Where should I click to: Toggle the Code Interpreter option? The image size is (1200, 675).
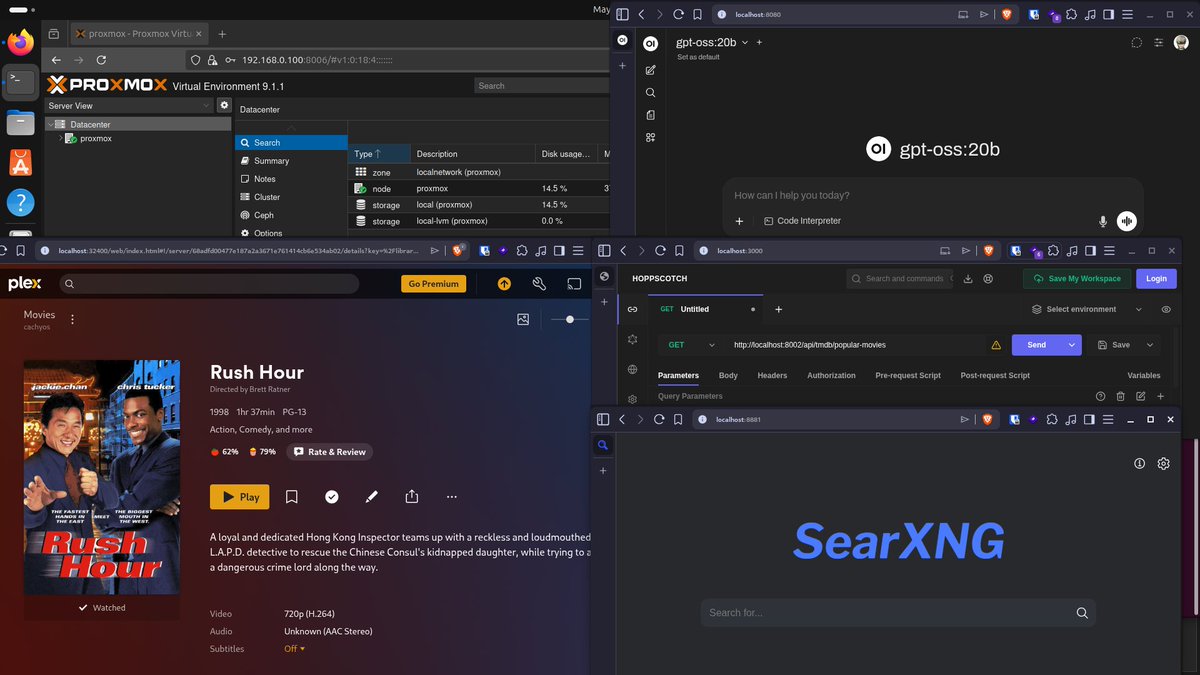point(802,221)
